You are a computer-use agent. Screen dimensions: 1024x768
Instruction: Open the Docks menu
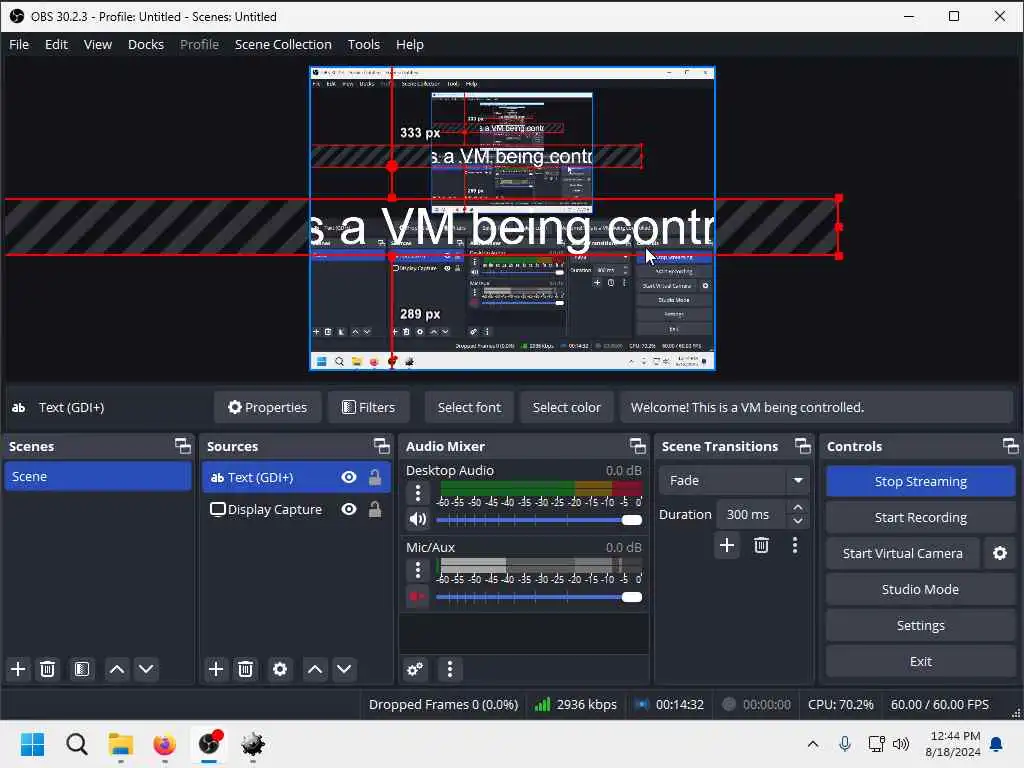click(146, 44)
